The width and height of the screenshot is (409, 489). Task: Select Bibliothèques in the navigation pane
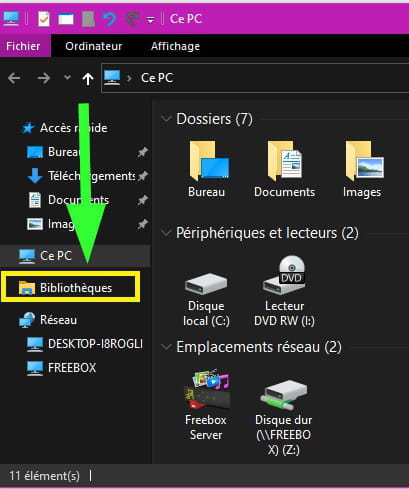pos(71,288)
